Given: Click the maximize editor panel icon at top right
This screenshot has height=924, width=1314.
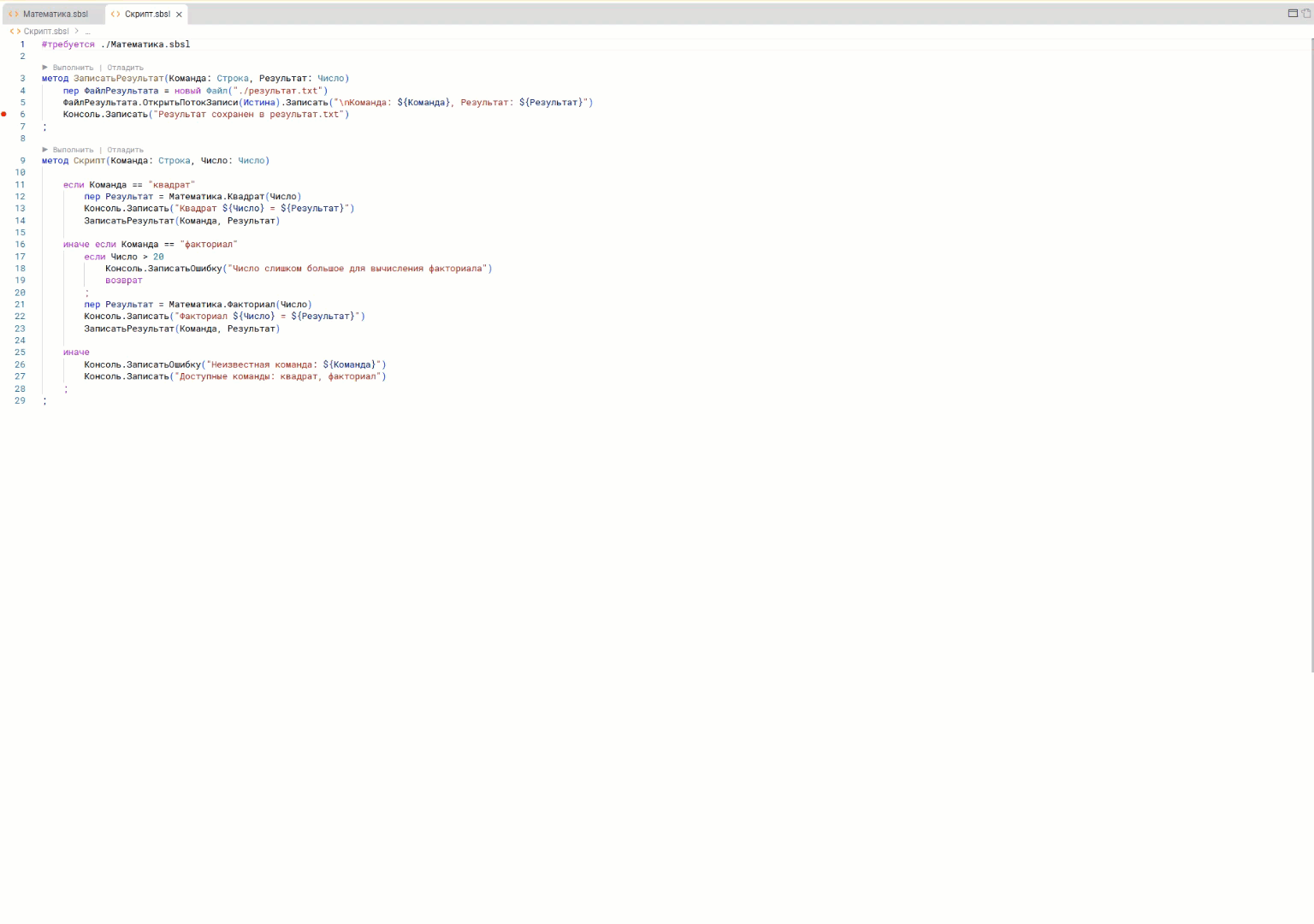Looking at the screenshot, I should click(x=1293, y=13).
